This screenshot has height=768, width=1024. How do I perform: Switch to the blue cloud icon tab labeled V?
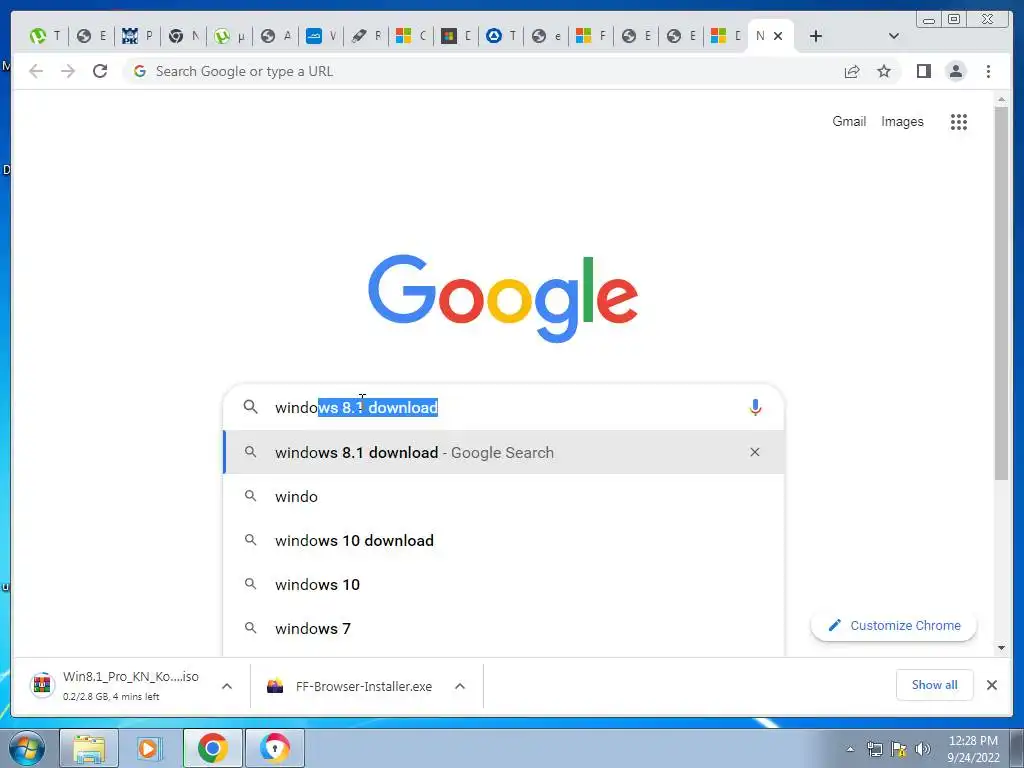pyautogui.click(x=321, y=36)
